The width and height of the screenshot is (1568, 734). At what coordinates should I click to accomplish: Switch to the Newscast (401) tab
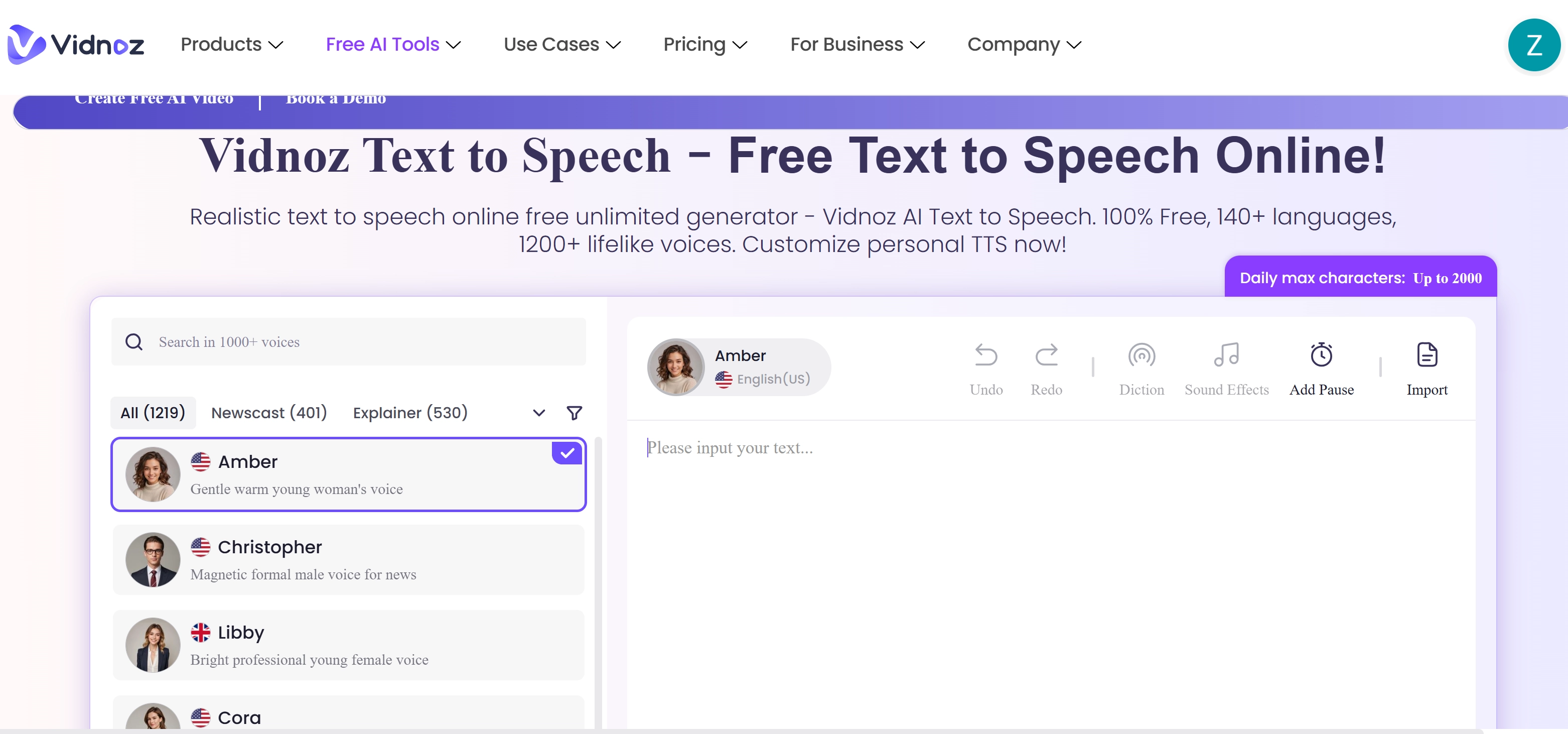coord(269,413)
